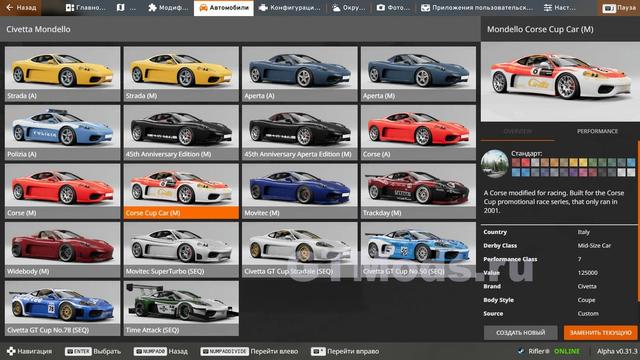
Task: Choose Movitec SuperTurbo (SEQ) configuration
Action: click(181, 250)
